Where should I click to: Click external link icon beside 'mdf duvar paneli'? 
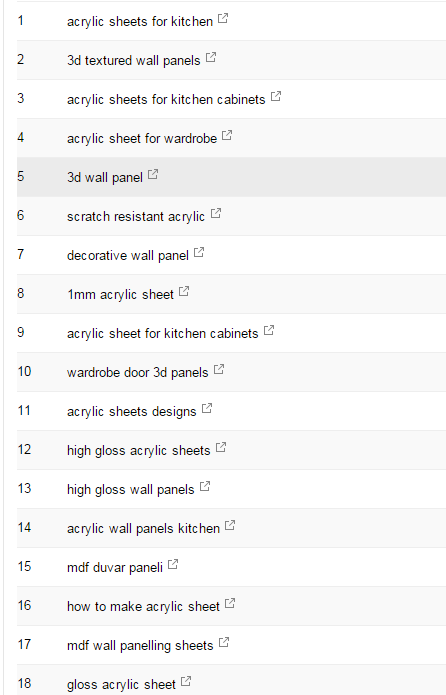point(173,564)
